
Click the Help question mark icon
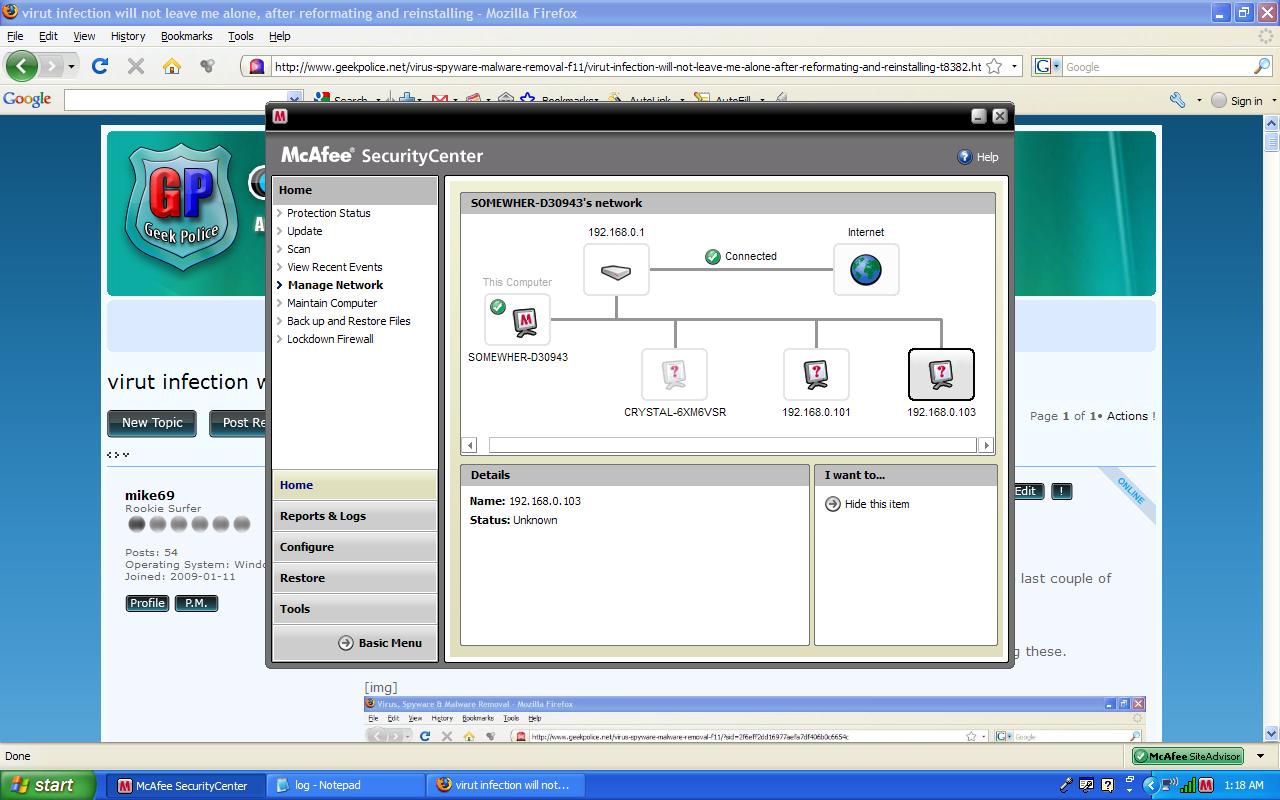click(x=965, y=157)
